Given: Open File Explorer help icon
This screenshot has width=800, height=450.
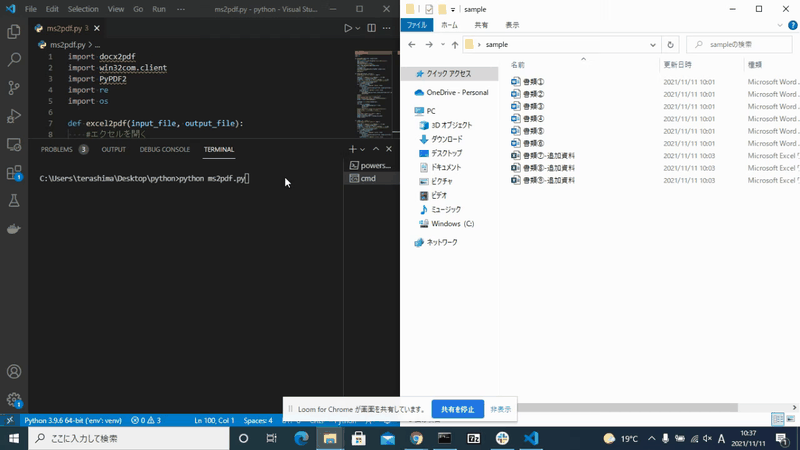Looking at the screenshot, I should tap(792, 25).
